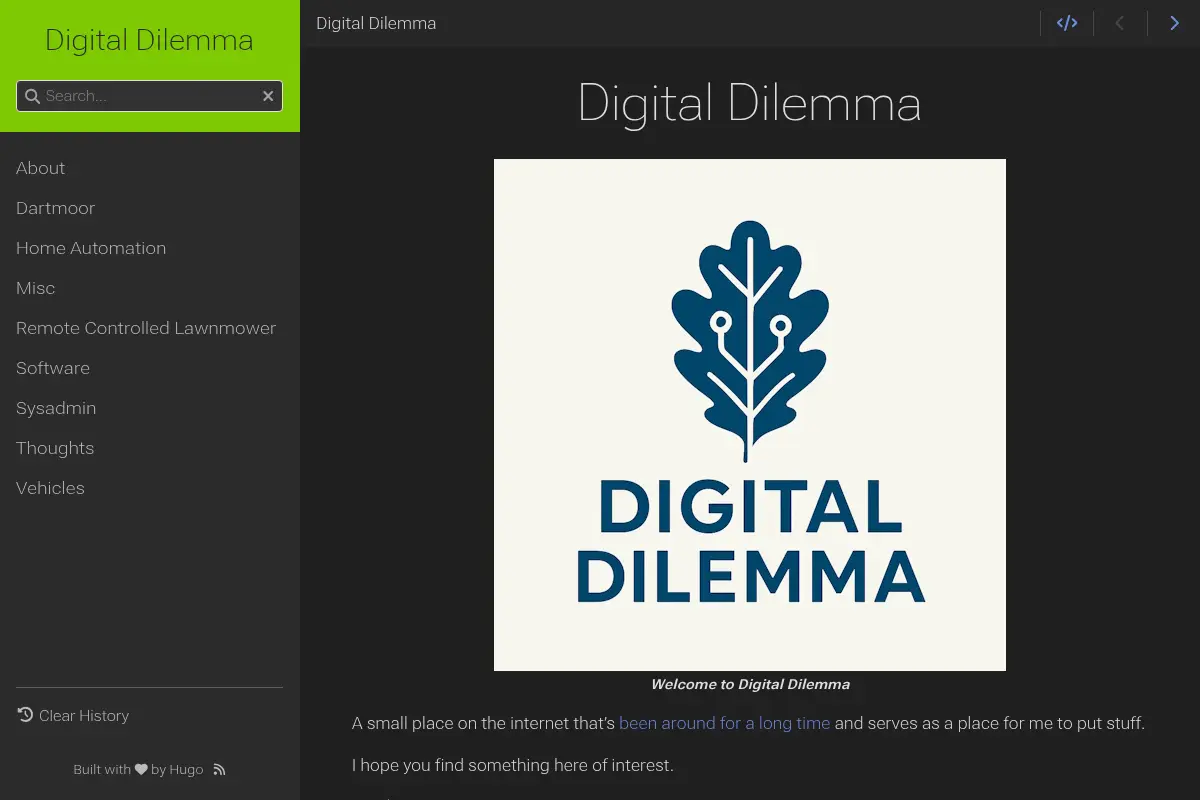Click the search magnifier icon
This screenshot has width=1200, height=800.
[32, 96]
